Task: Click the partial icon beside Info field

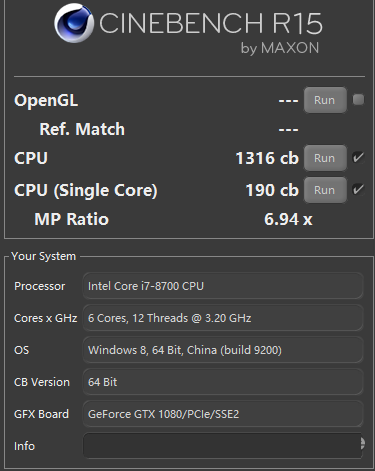Action: point(363,444)
